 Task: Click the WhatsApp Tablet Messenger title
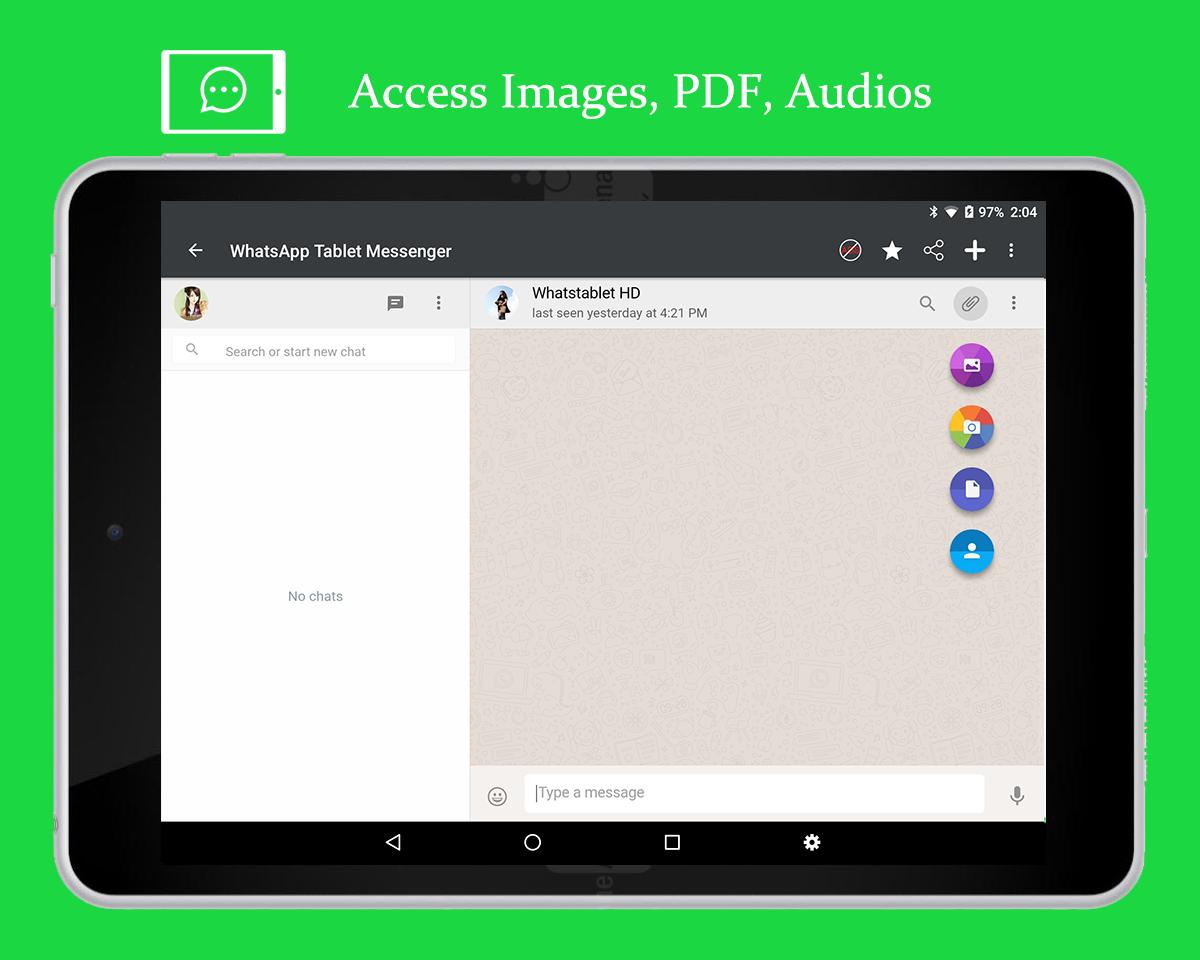pyautogui.click(x=341, y=251)
